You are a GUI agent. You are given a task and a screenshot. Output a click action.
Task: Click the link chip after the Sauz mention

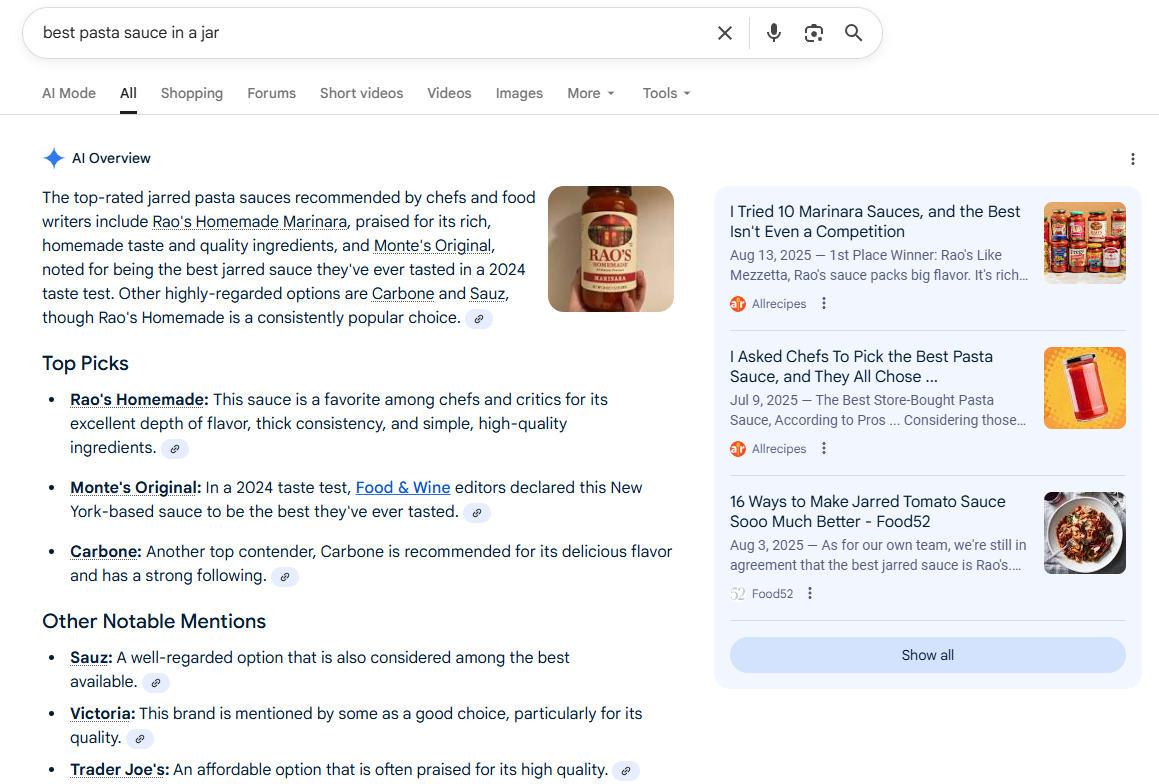(155, 682)
